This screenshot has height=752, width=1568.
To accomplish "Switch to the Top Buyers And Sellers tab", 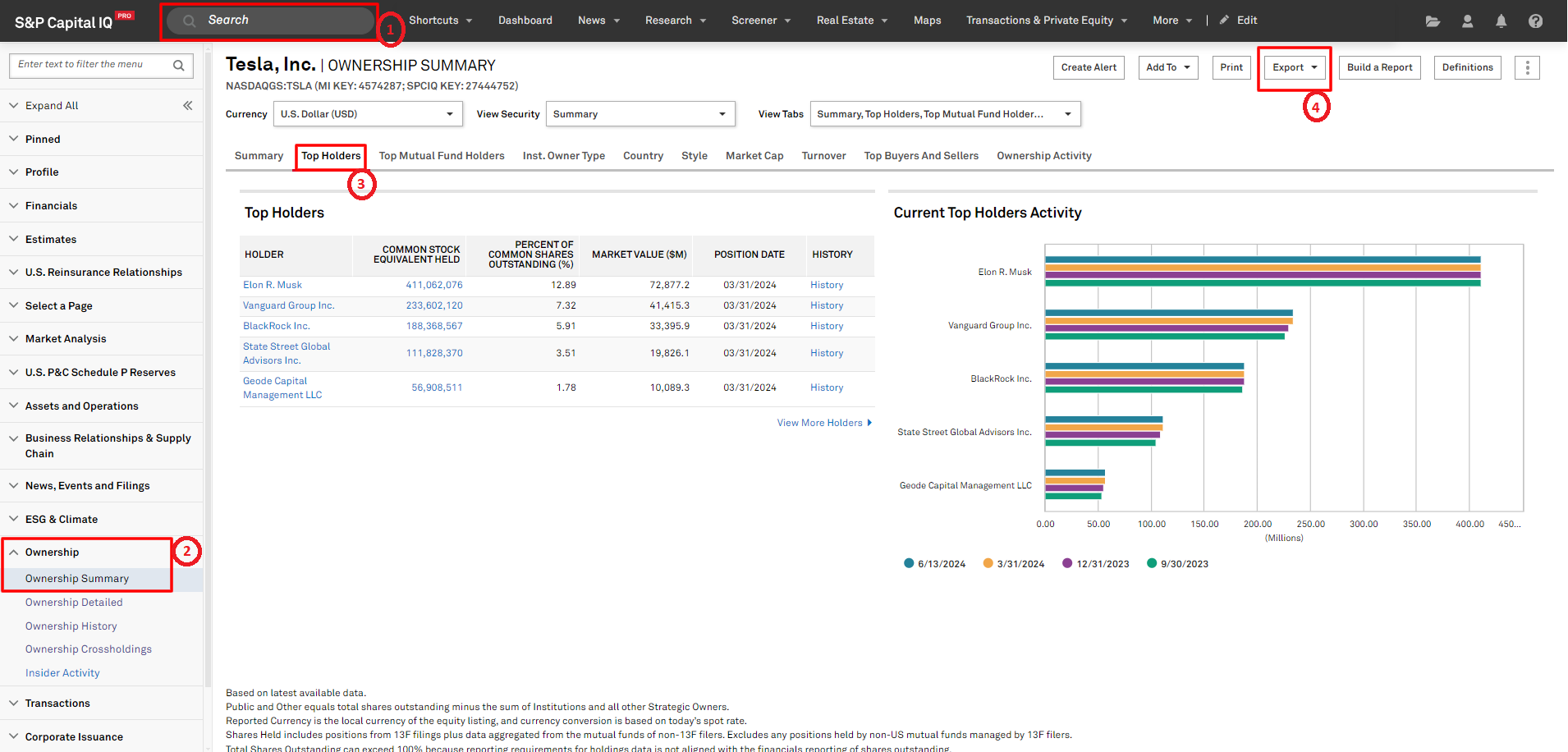I will 921,156.
